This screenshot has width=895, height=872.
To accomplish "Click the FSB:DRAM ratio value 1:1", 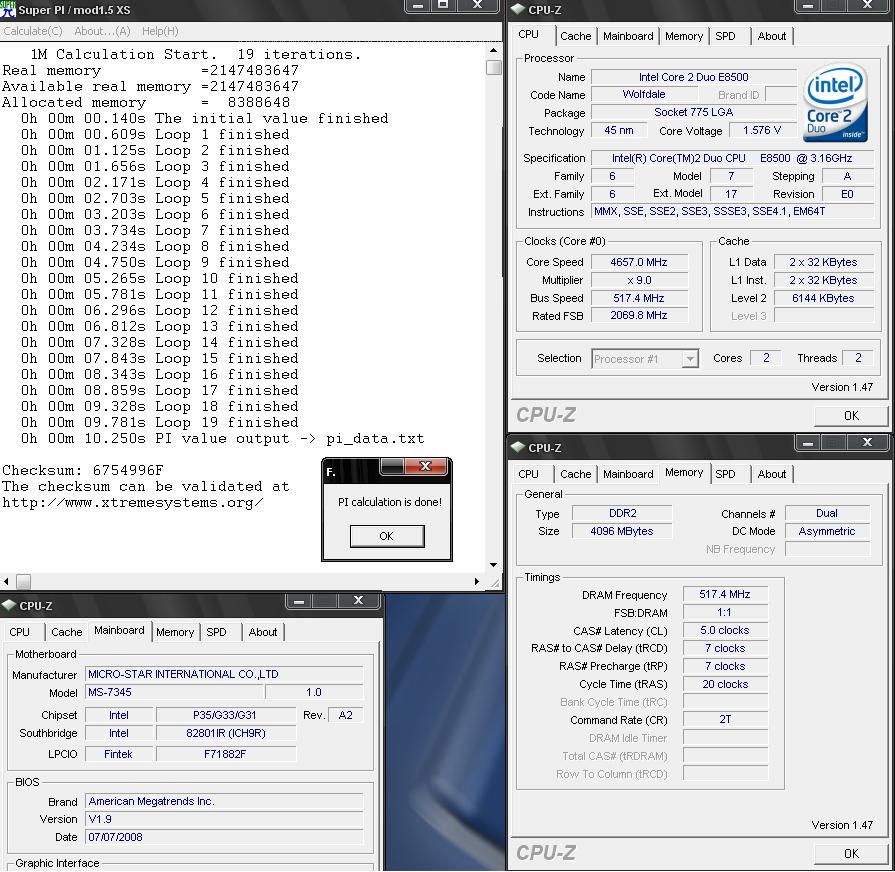I will (725, 612).
